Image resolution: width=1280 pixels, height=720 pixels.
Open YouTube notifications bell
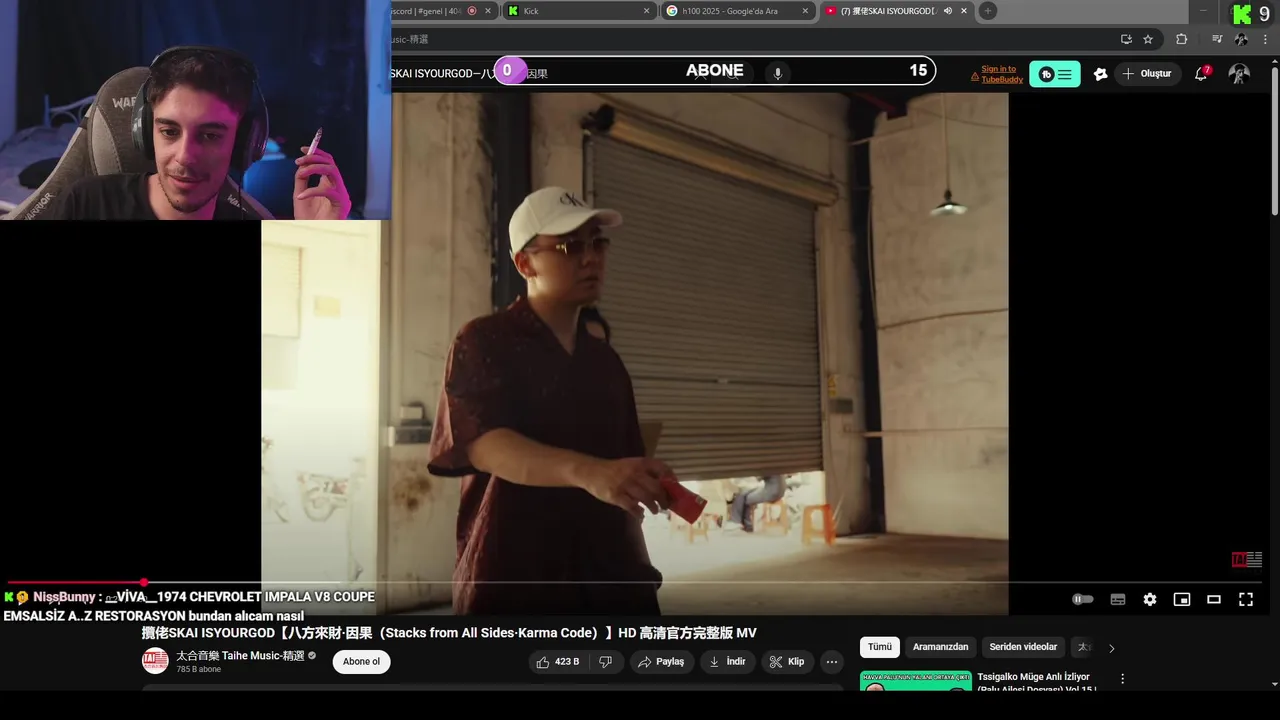tap(1201, 74)
